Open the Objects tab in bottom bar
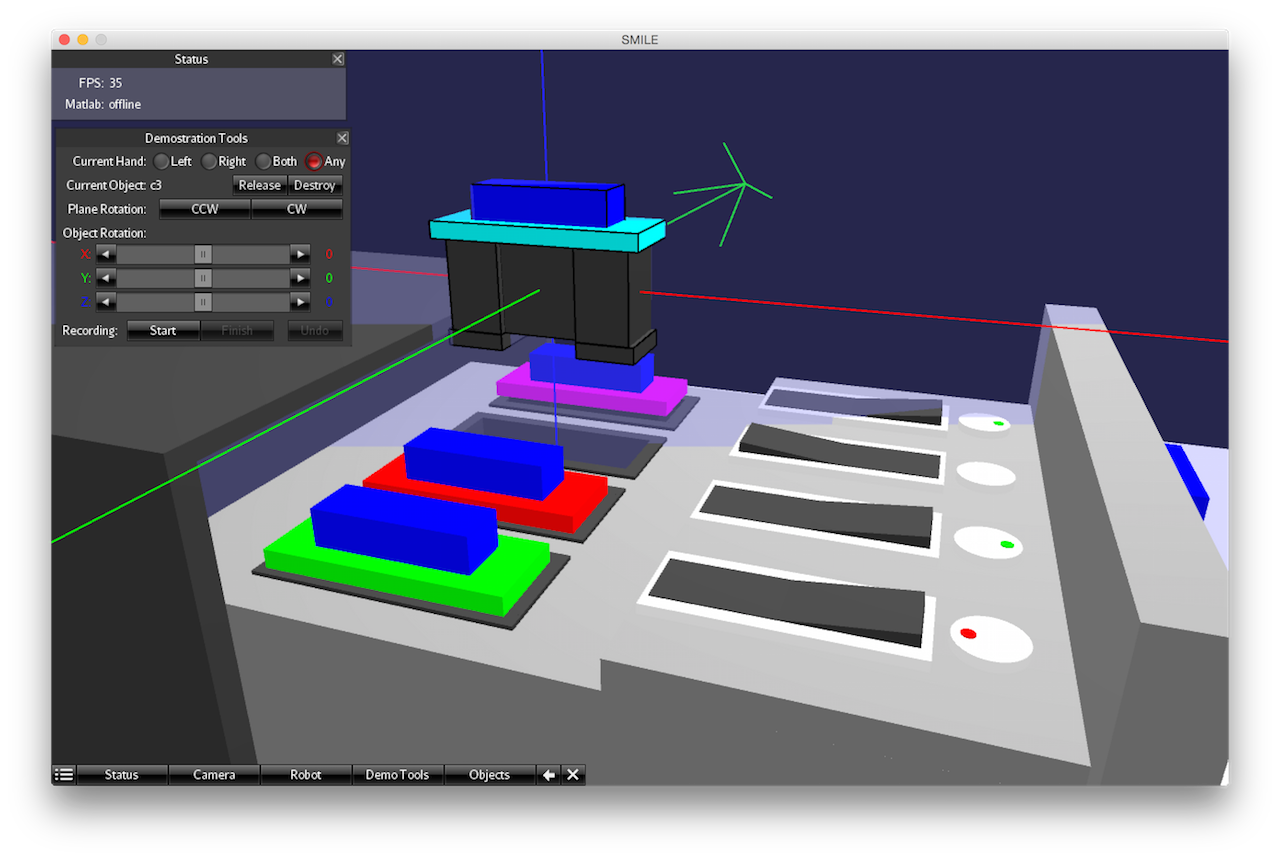This screenshot has height=859, width=1280. 489,775
